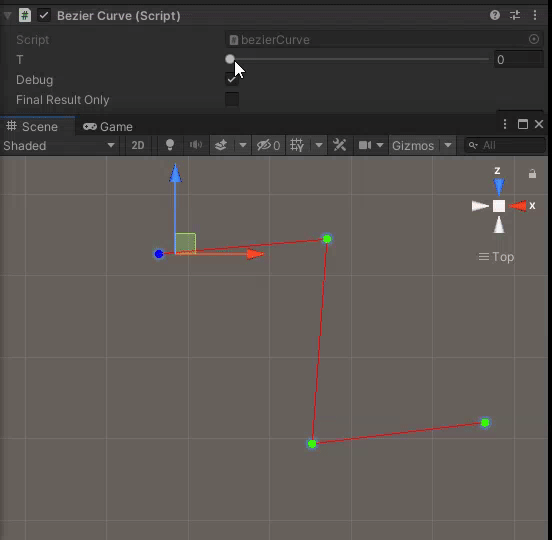Uncheck the Debug checkbox
552x540 pixels.
point(232,80)
